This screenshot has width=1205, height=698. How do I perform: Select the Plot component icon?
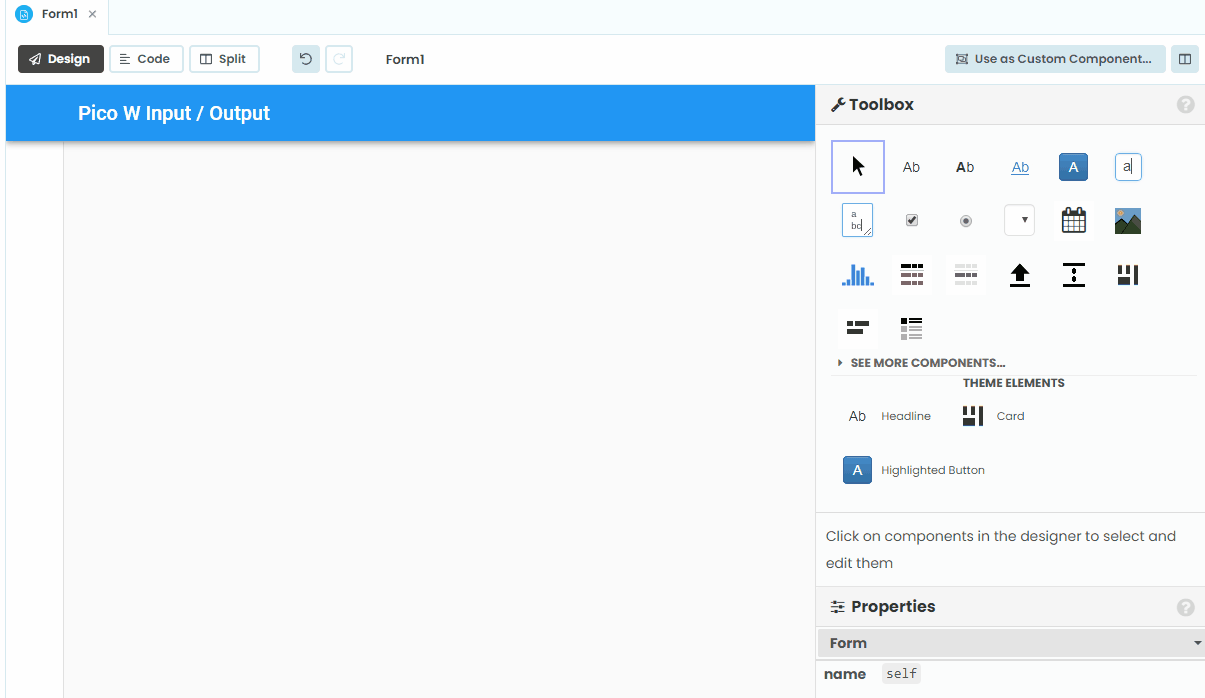pos(857,275)
